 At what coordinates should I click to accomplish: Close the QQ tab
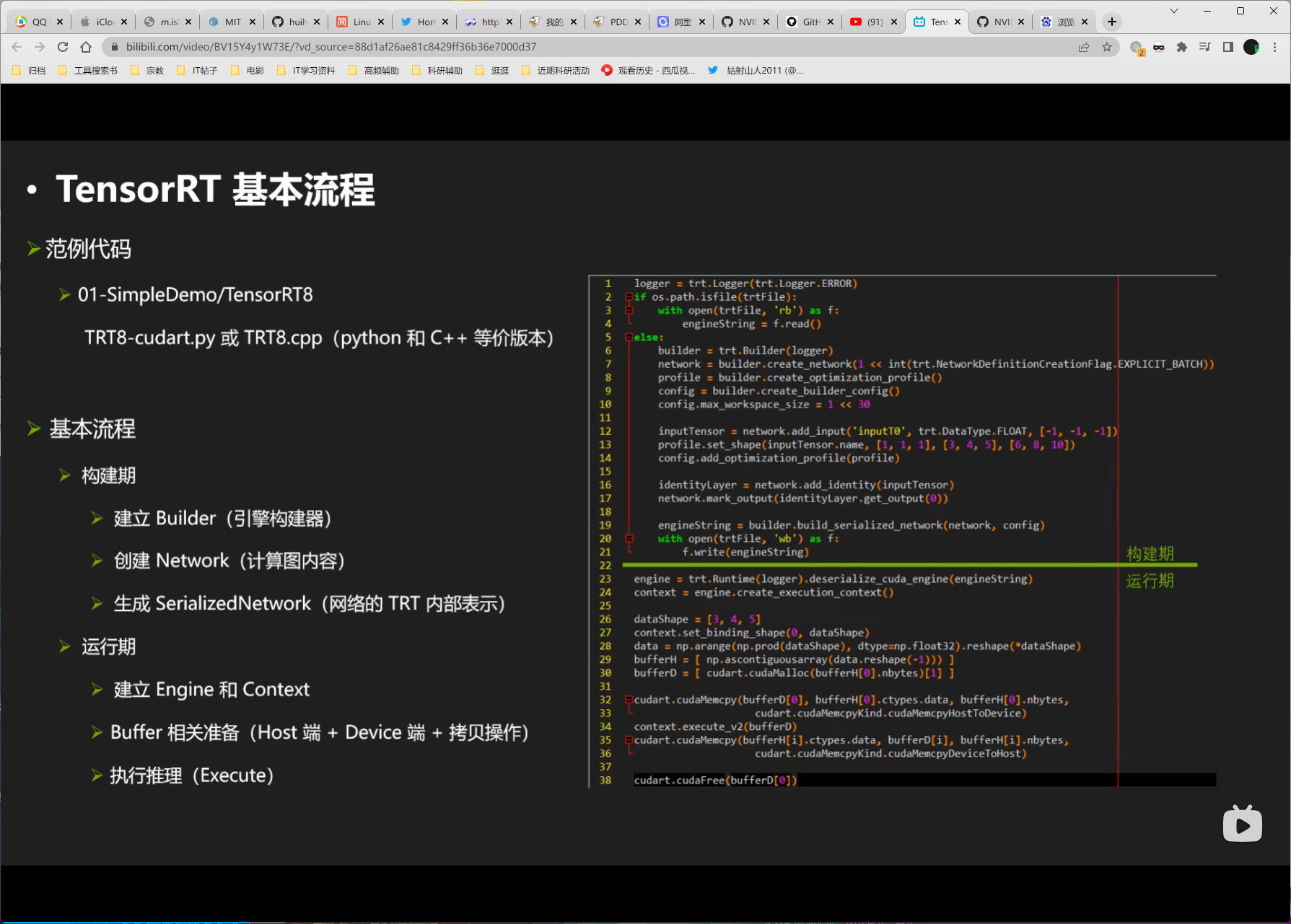click(59, 22)
